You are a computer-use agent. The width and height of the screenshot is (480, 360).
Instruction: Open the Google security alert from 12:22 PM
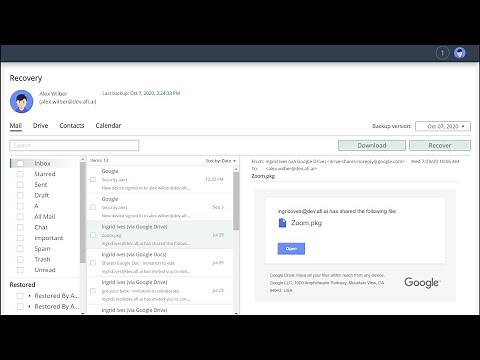pyautogui.click(x=160, y=179)
